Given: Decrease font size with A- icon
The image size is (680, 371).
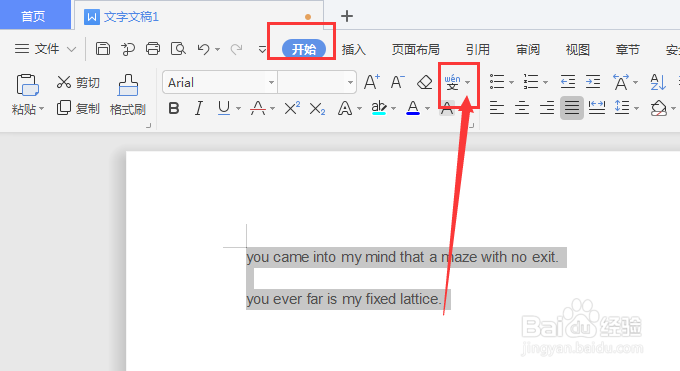Looking at the screenshot, I should click(x=397, y=82).
